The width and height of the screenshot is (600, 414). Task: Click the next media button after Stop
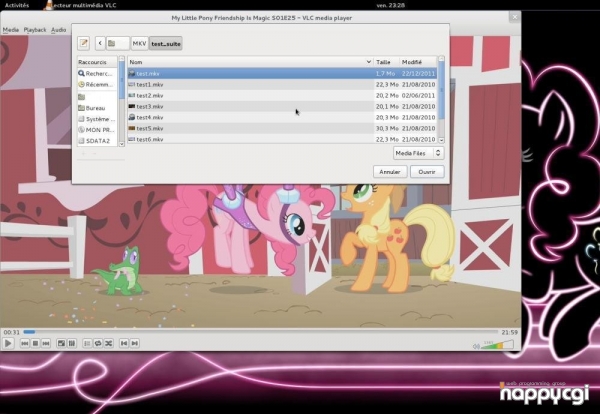click(x=46, y=344)
